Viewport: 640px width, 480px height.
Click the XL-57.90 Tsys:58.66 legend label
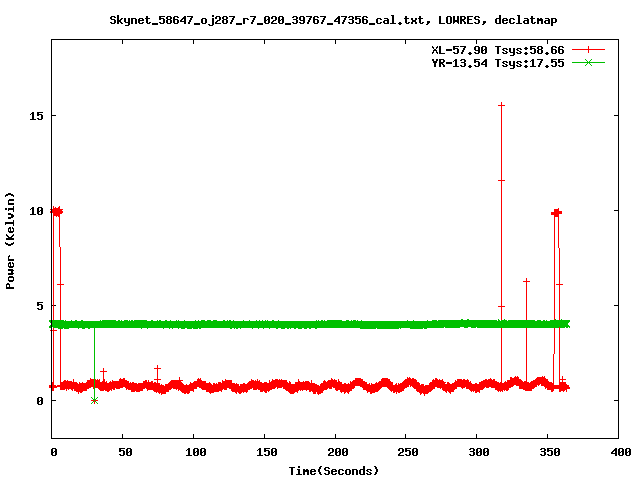(x=498, y=50)
